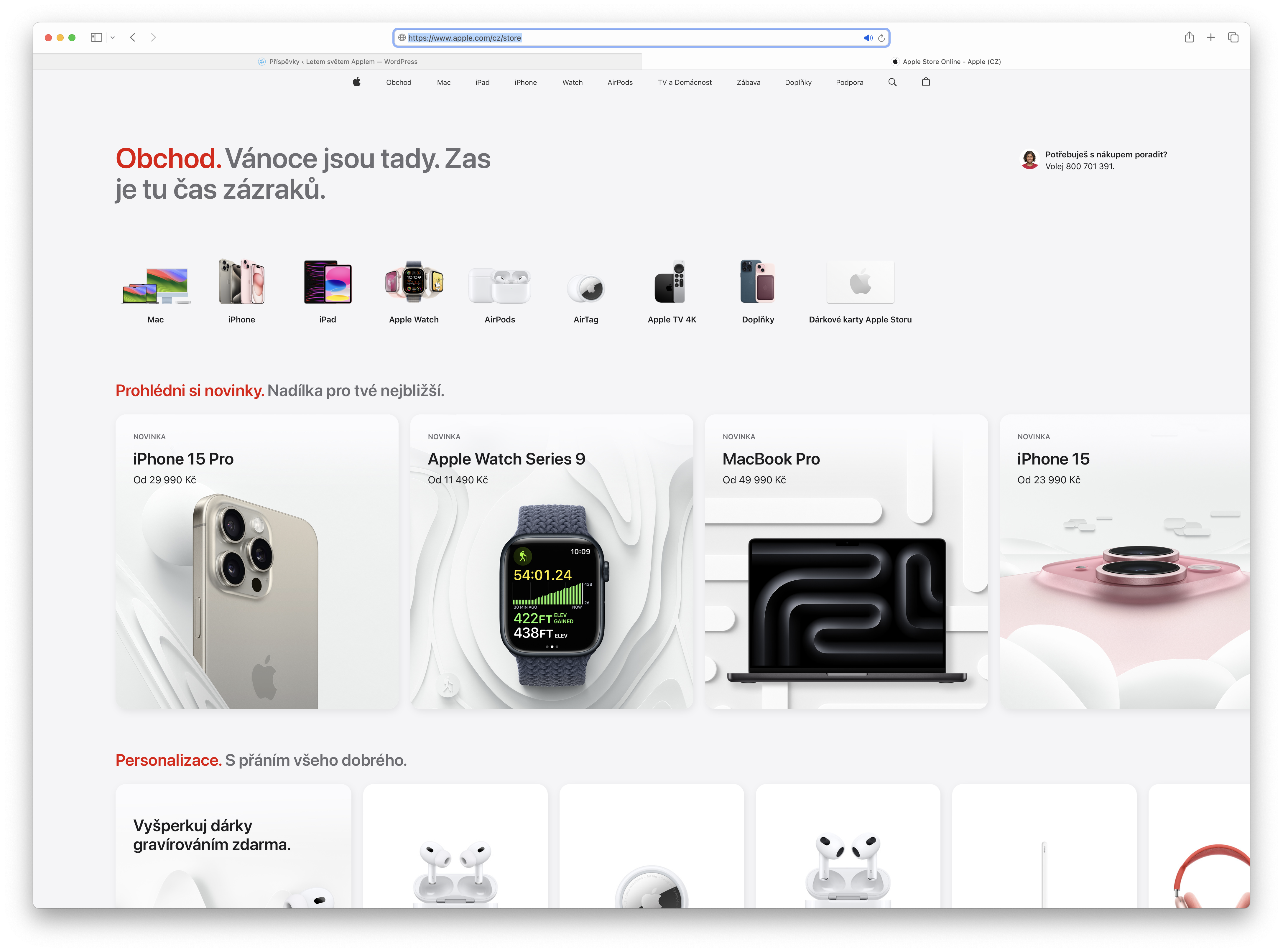This screenshot has height=952, width=1283.
Task: Open the iPhone menu item
Action: (x=525, y=83)
